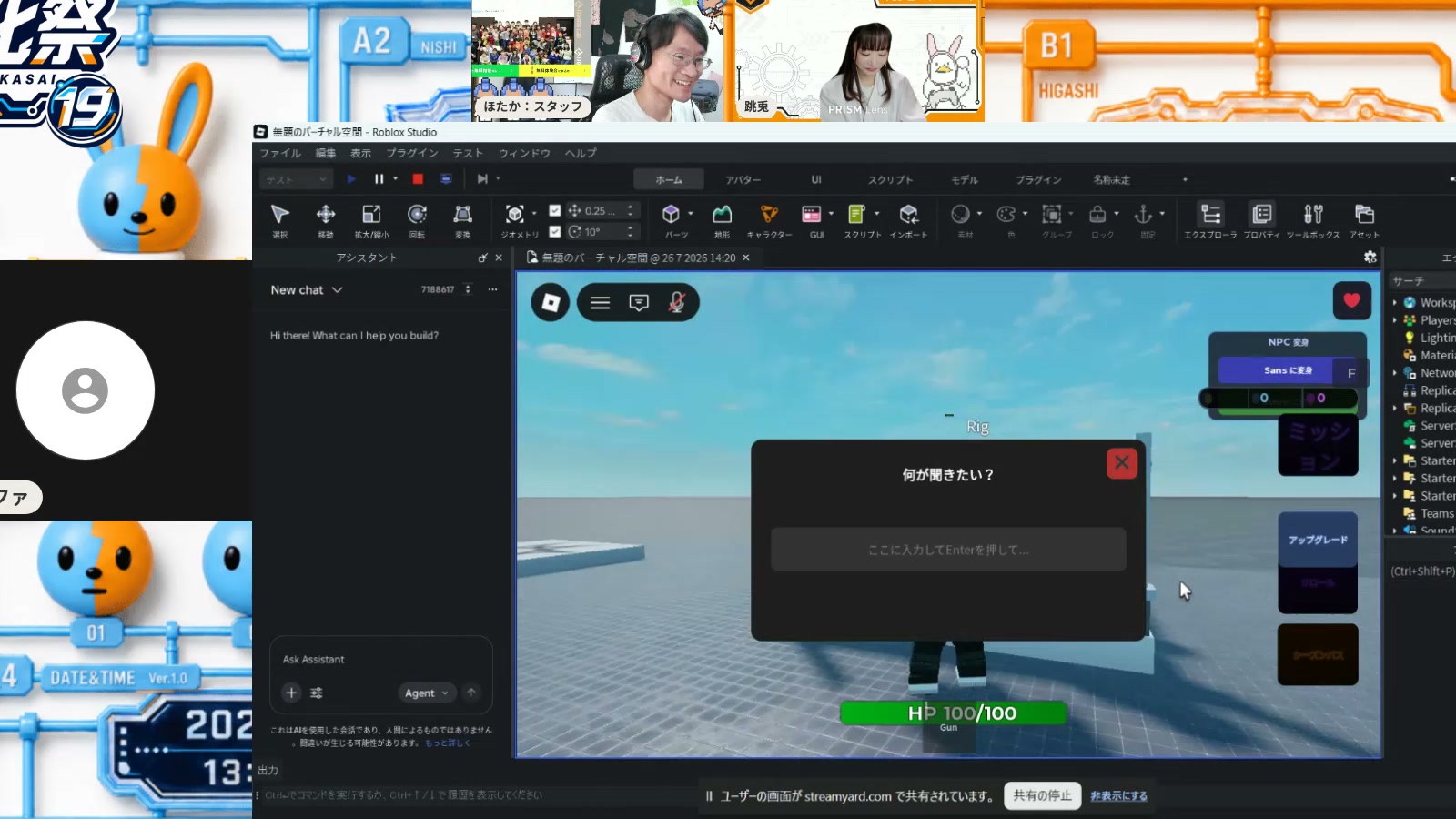Click the ジオメトリ (Geometry) tool icon
The image size is (1456, 819).
pyautogui.click(x=514, y=215)
